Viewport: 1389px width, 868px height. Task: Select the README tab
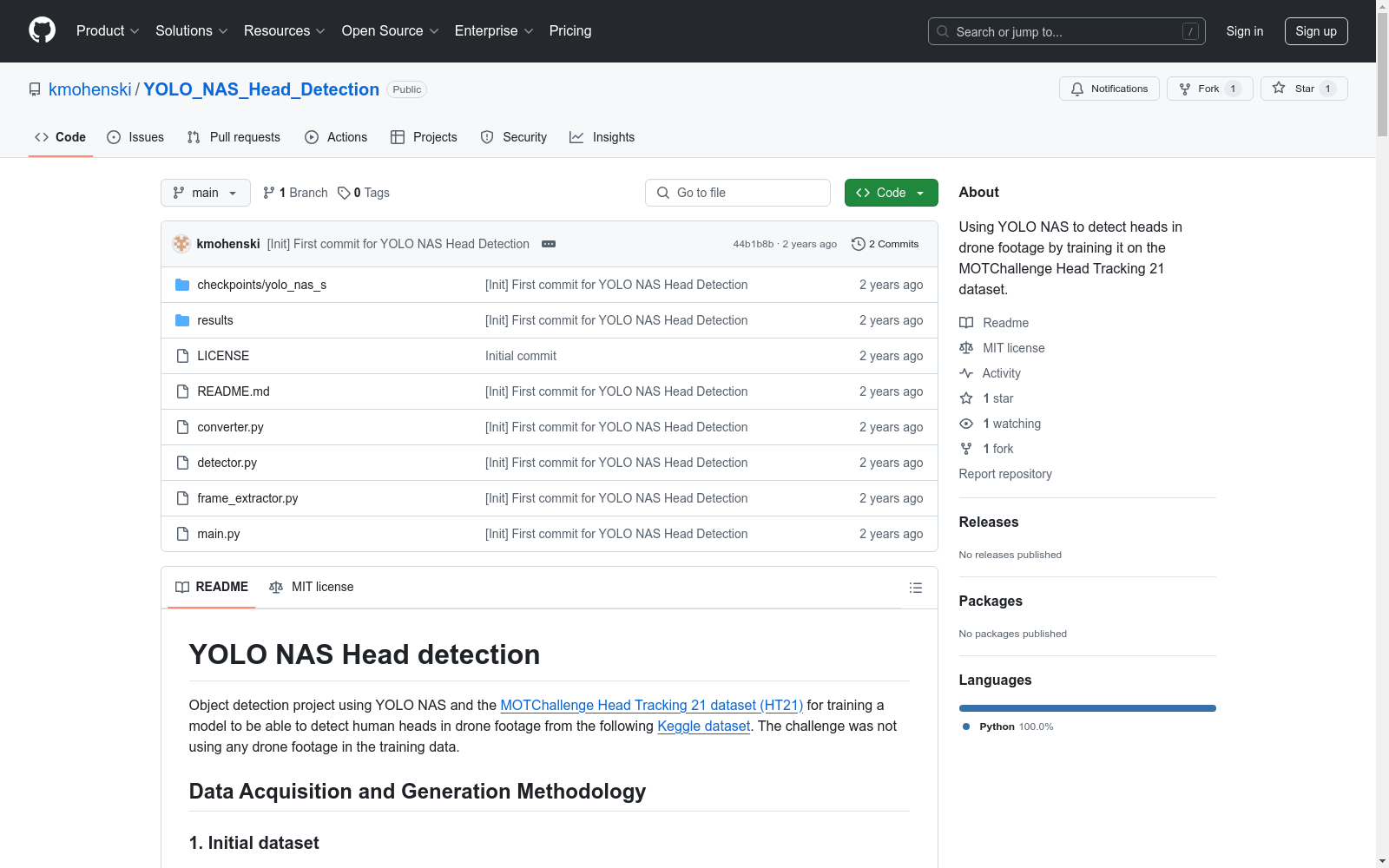pos(212,587)
